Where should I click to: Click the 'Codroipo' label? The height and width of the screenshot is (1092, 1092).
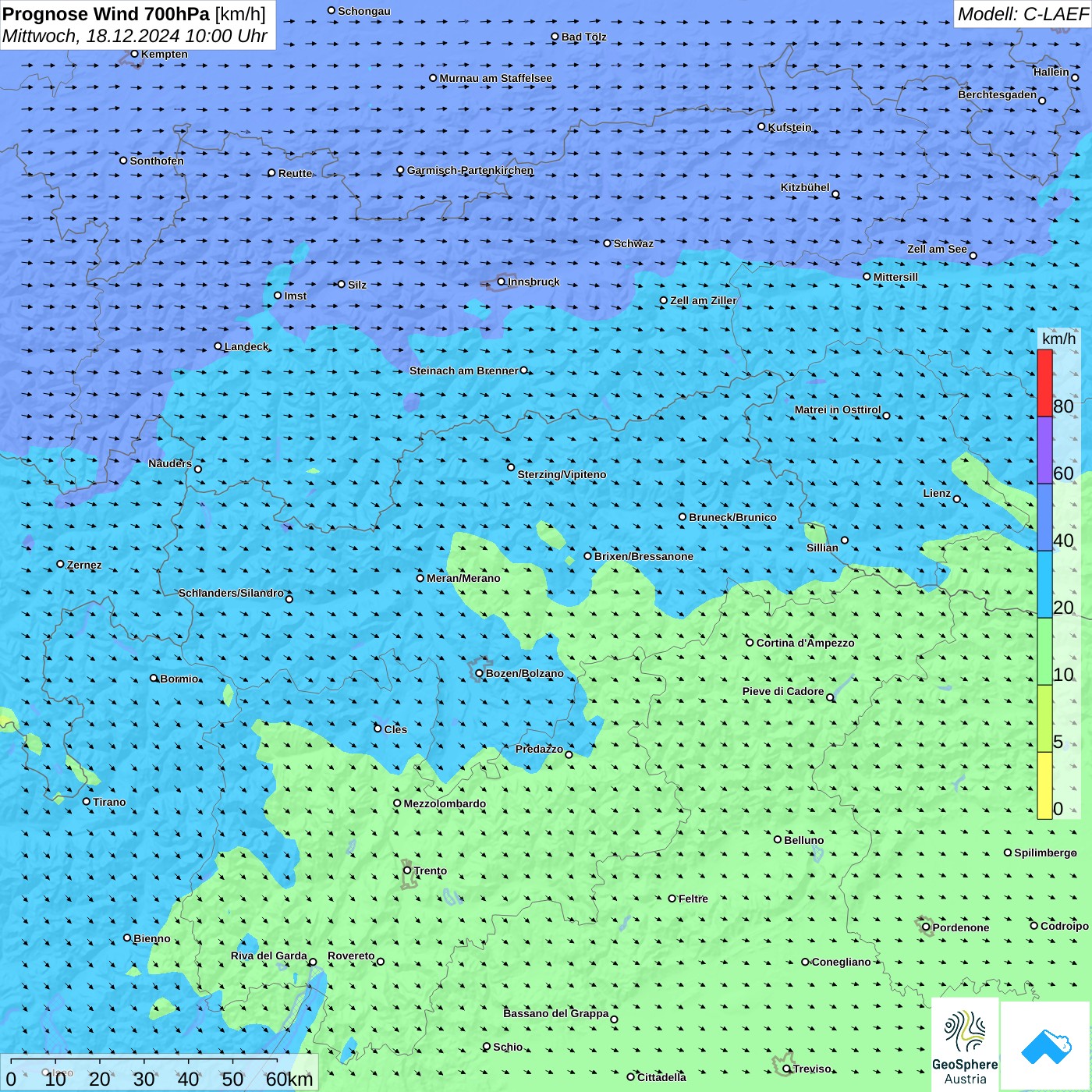pos(1065,926)
